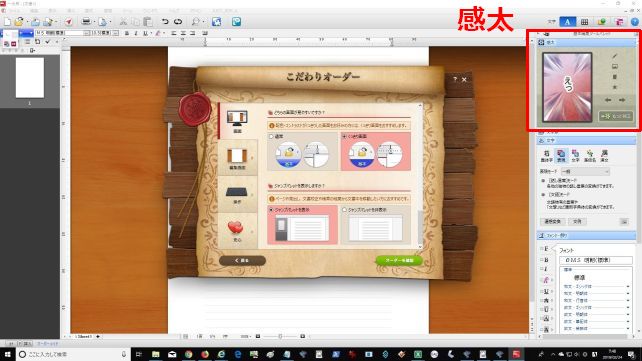Click the picture icon in the 感太 panel
642x361 pixels.
tap(615, 66)
